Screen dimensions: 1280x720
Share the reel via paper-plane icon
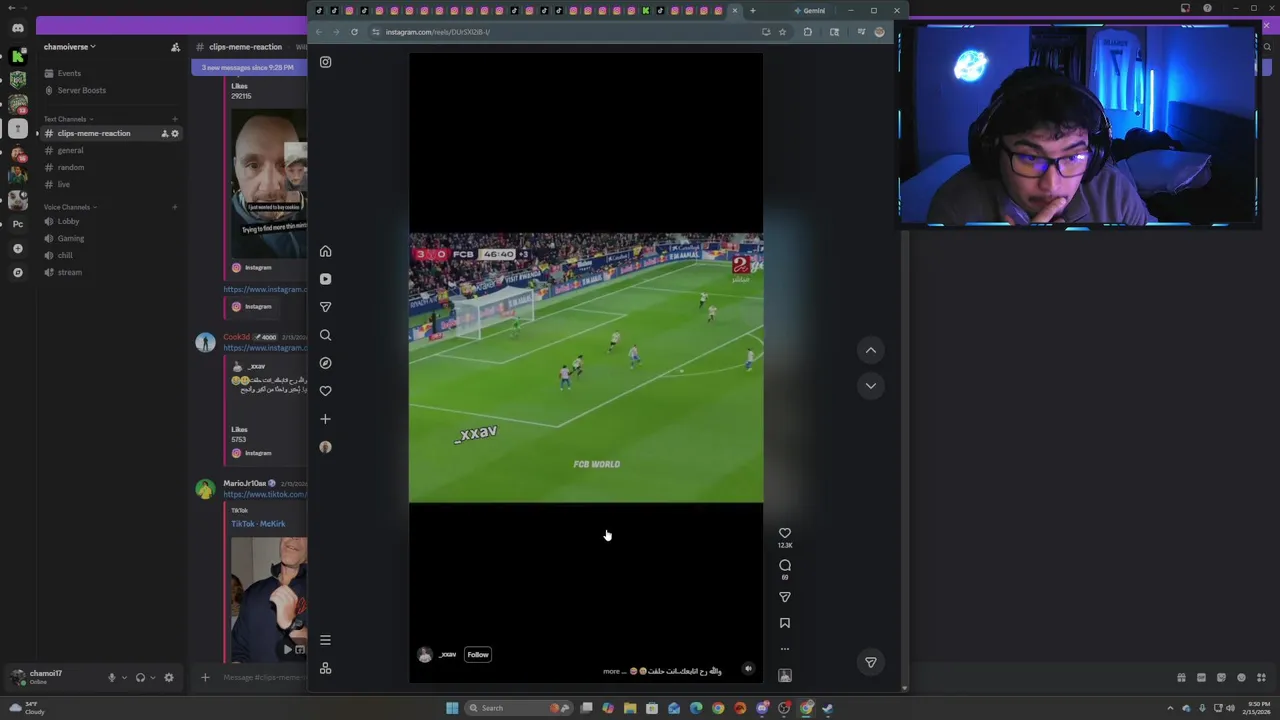click(785, 597)
